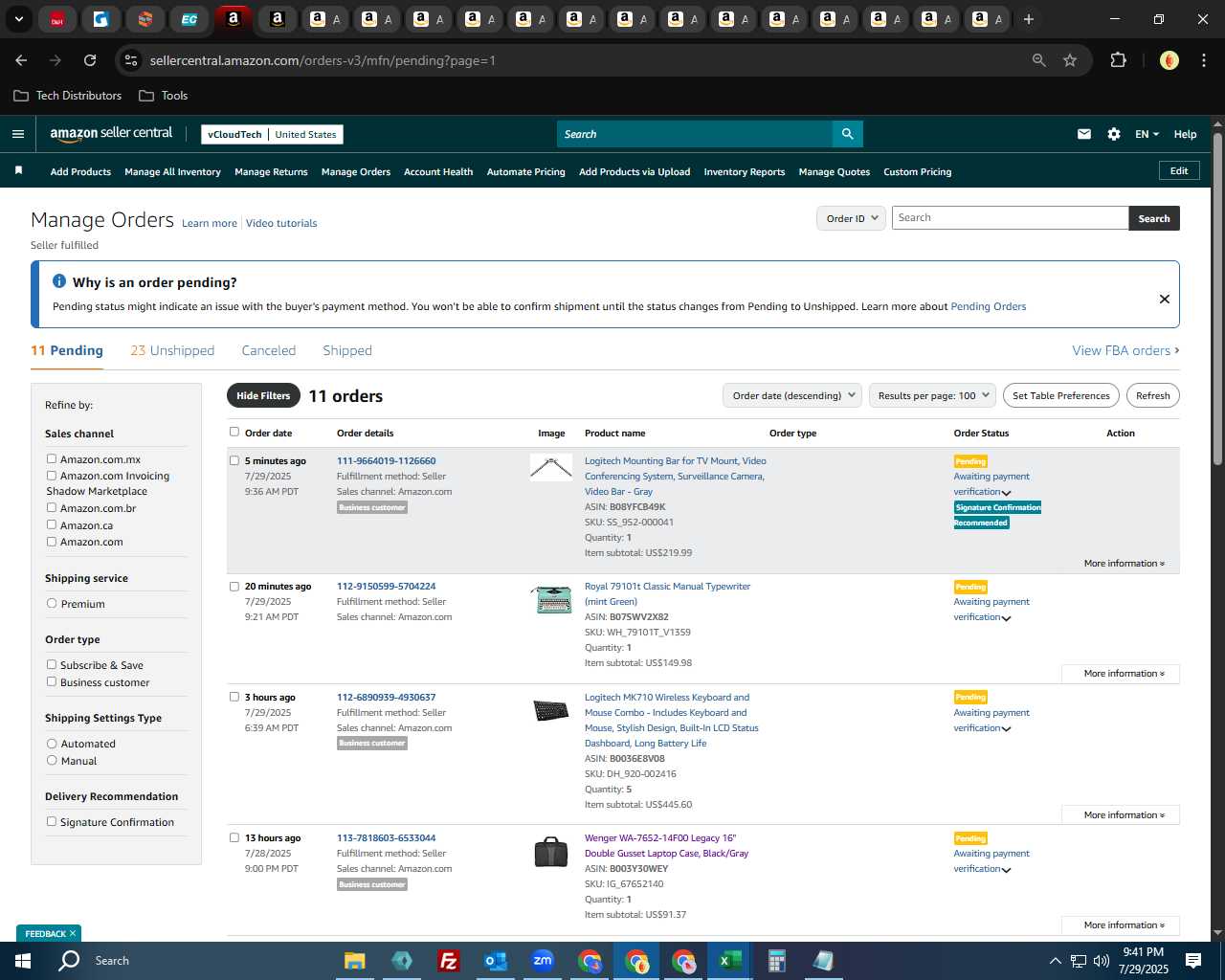Open the Order date (descending) sort dropdown
The width and height of the screenshot is (1225, 980).
point(792,395)
